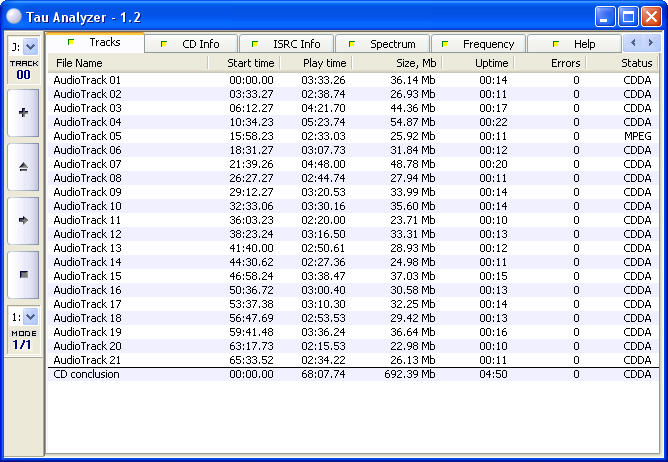Click the plus button in the left sidebar
This screenshot has height=462, width=668.
point(23,113)
